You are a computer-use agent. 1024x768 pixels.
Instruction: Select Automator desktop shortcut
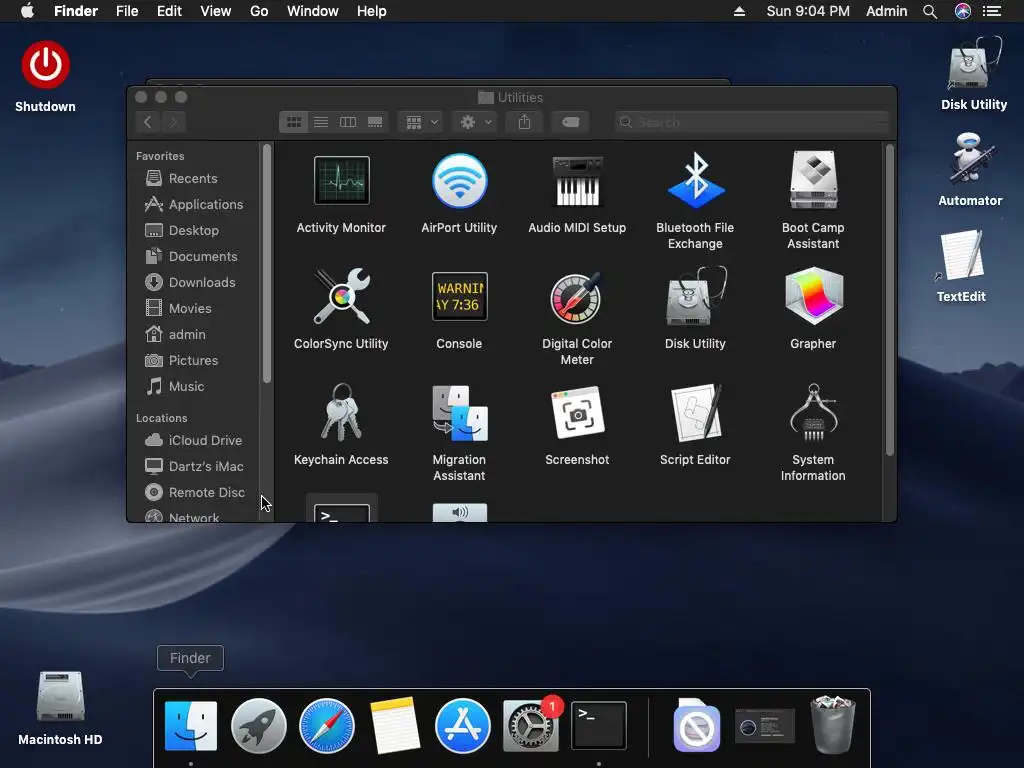[970, 159]
